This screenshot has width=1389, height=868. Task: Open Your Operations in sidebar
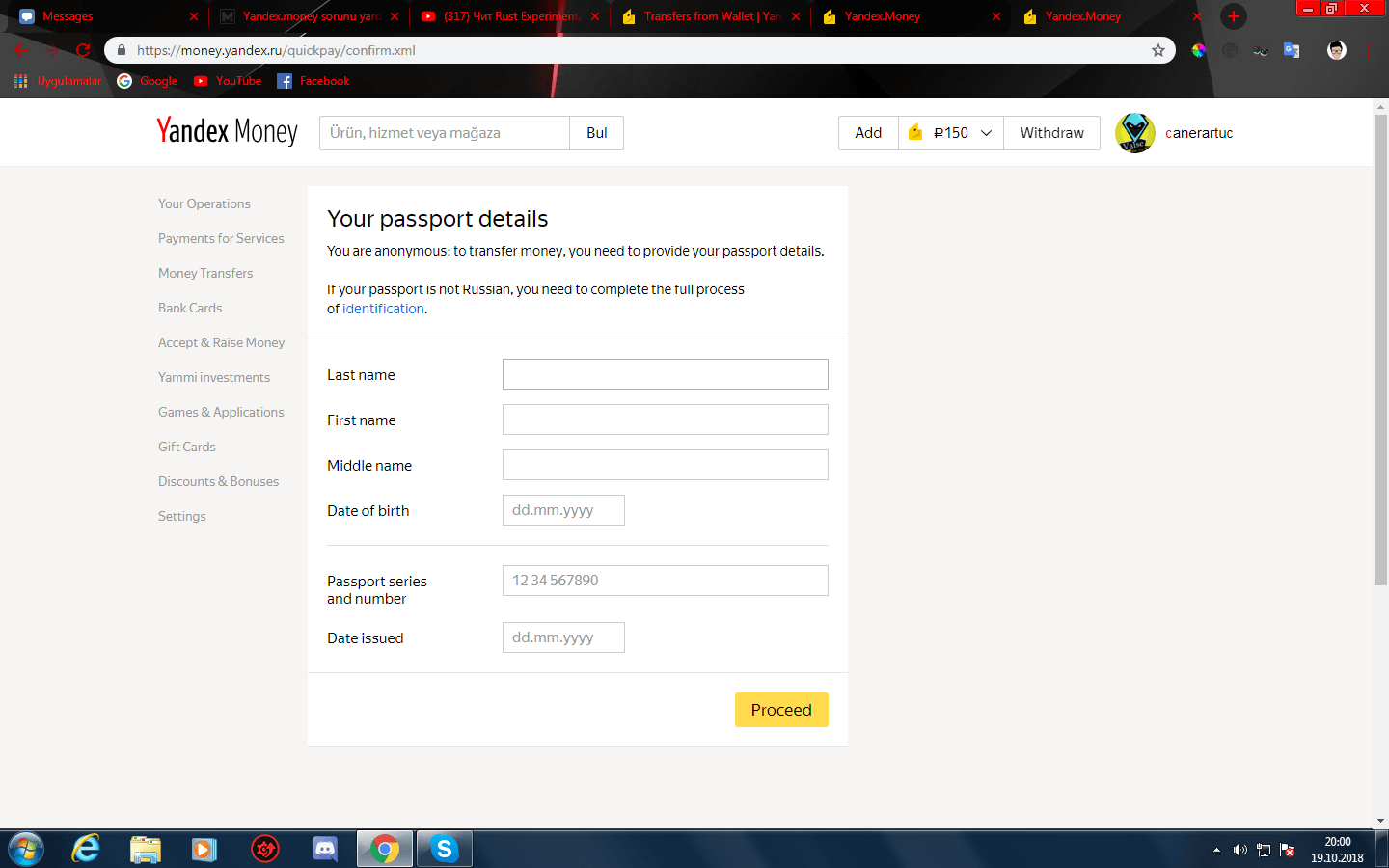point(204,203)
